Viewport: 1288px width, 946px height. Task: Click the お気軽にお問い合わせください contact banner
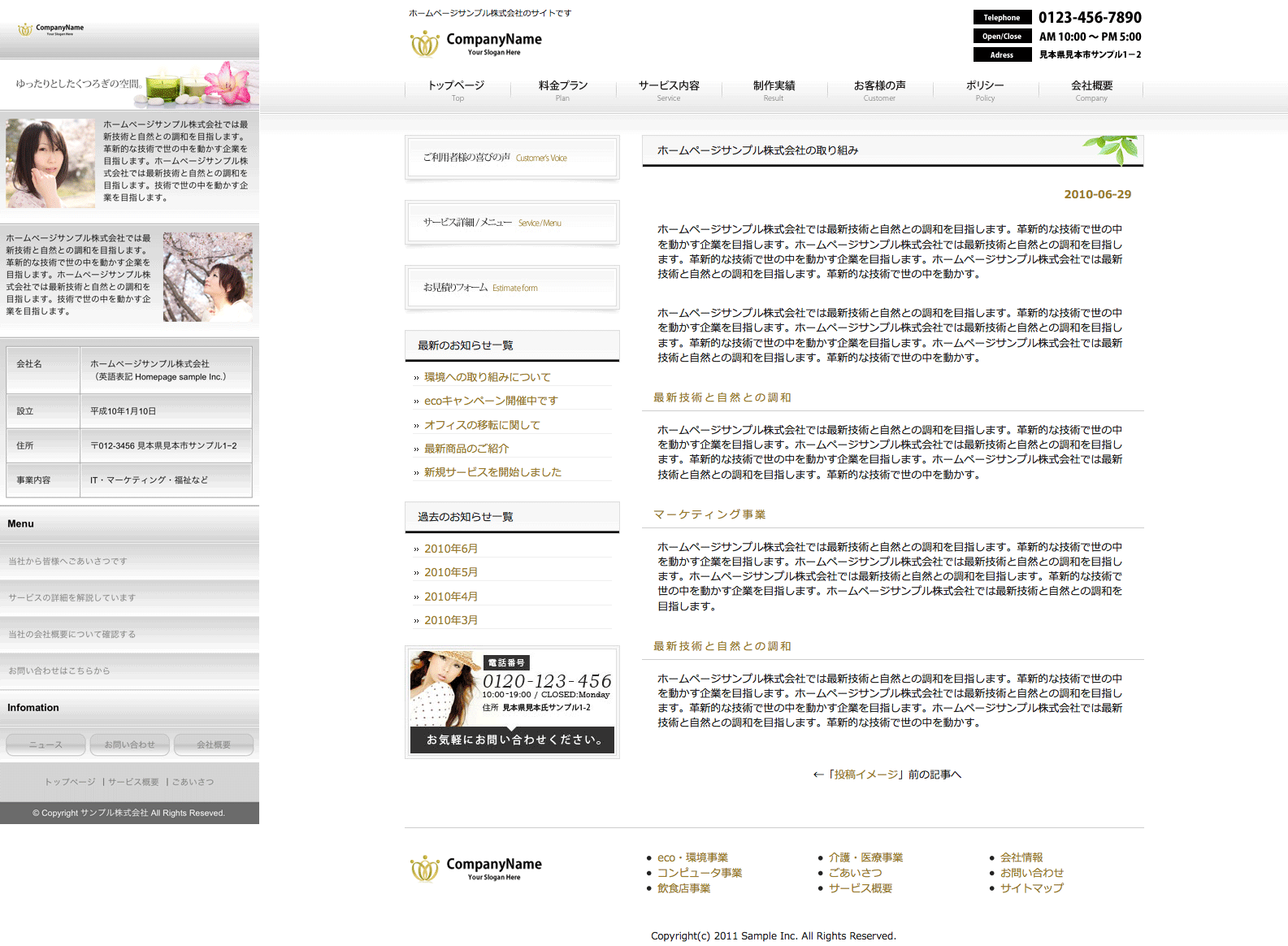(x=512, y=740)
